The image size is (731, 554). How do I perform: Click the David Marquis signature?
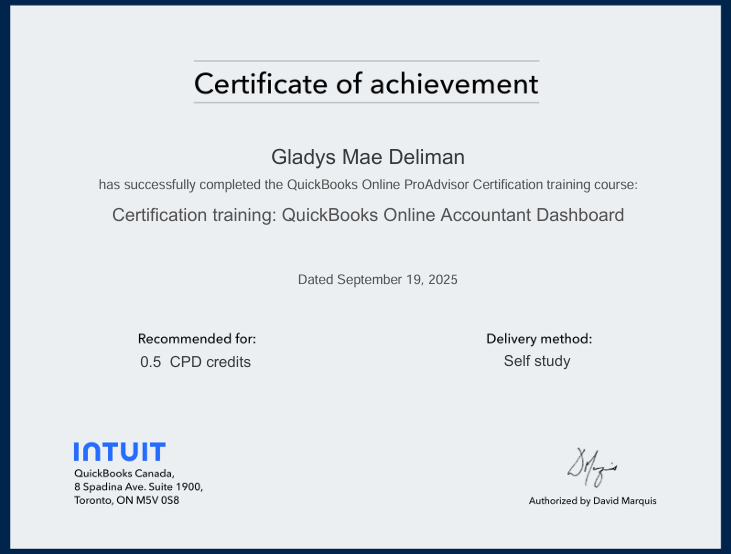592,468
